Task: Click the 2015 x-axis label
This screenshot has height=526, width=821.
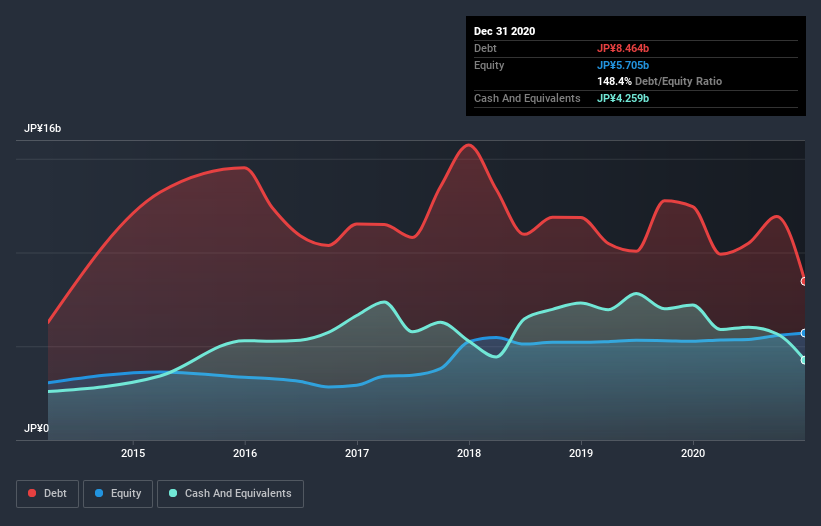Action: tap(133, 453)
